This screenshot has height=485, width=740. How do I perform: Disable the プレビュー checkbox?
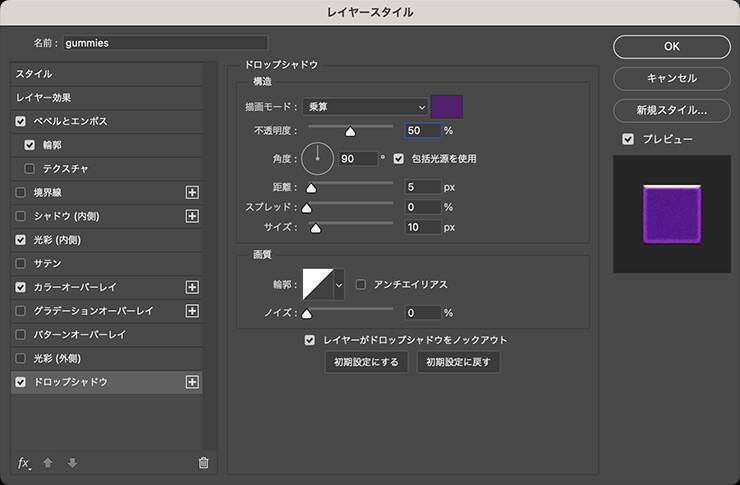point(628,139)
